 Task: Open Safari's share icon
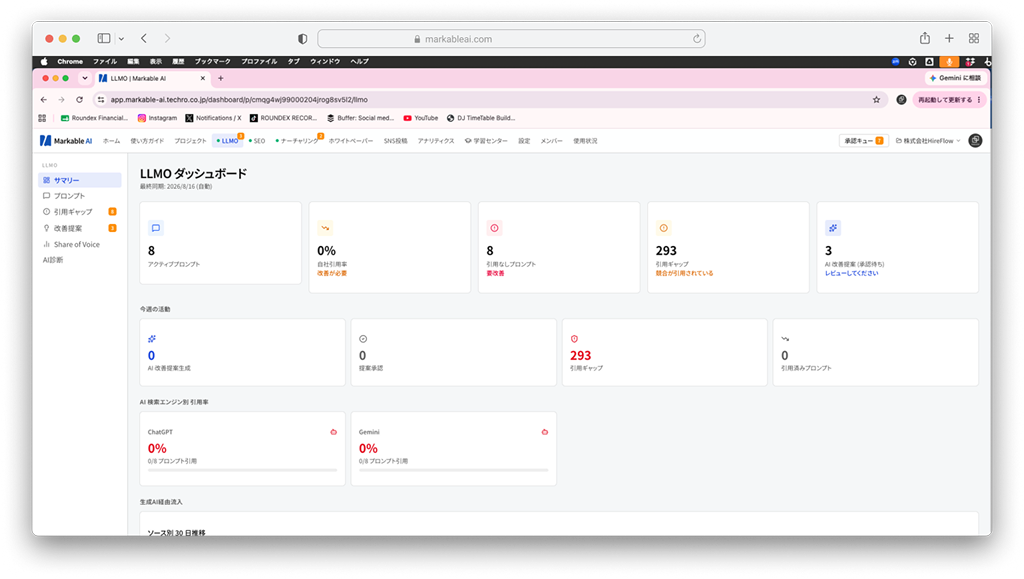[925, 39]
